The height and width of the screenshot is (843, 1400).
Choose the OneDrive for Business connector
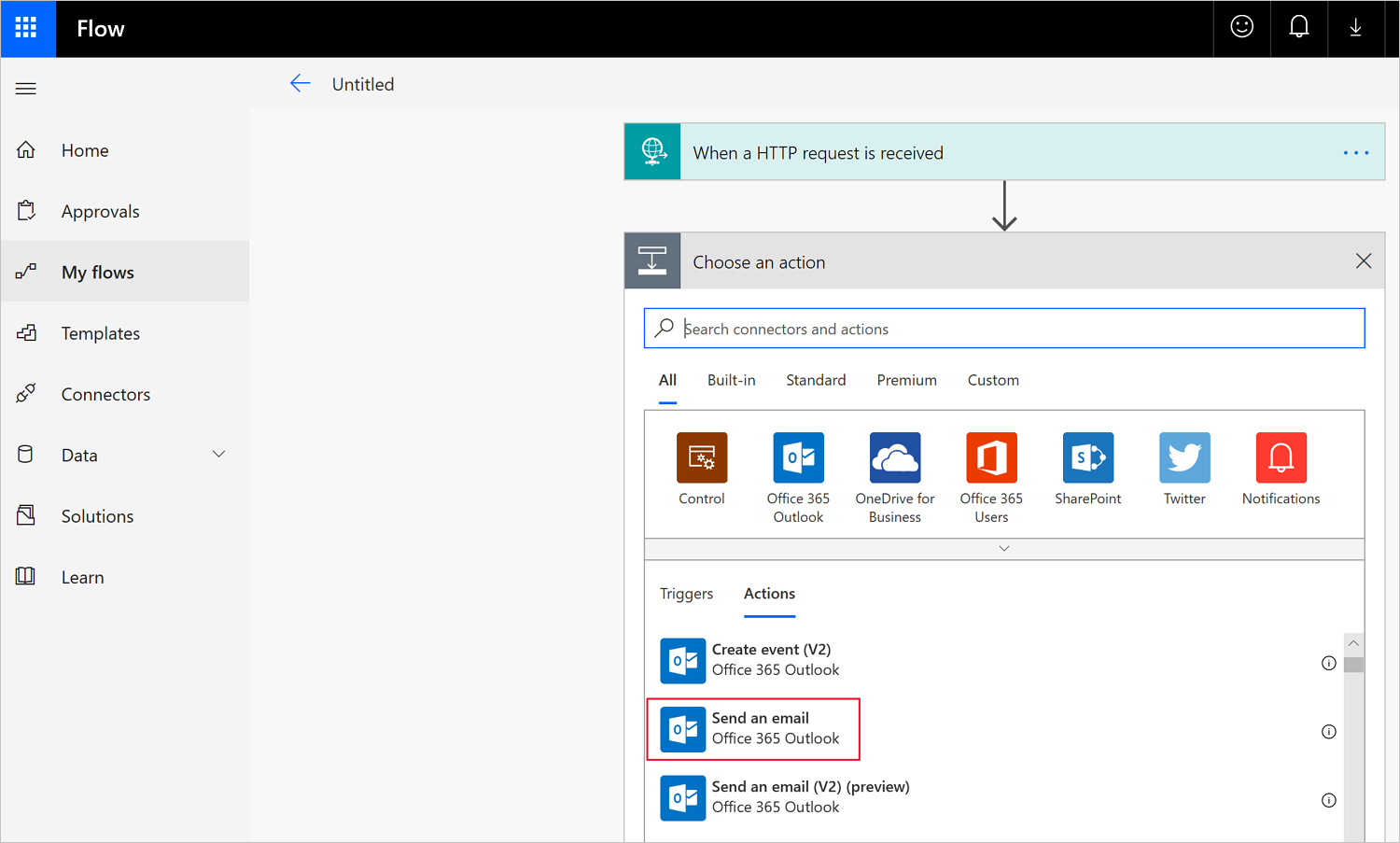894,457
